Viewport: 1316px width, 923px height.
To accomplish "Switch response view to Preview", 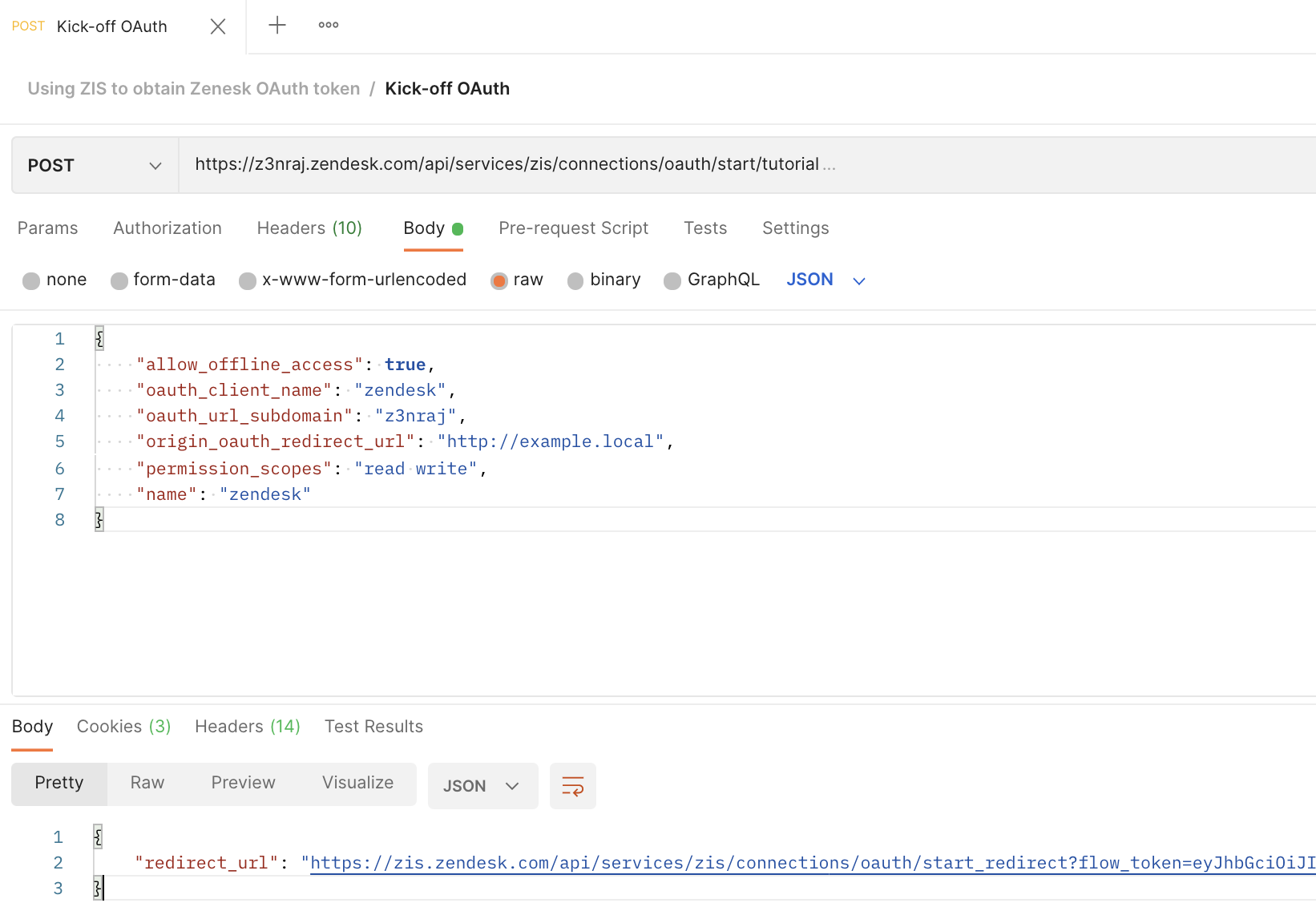I will pos(243,783).
